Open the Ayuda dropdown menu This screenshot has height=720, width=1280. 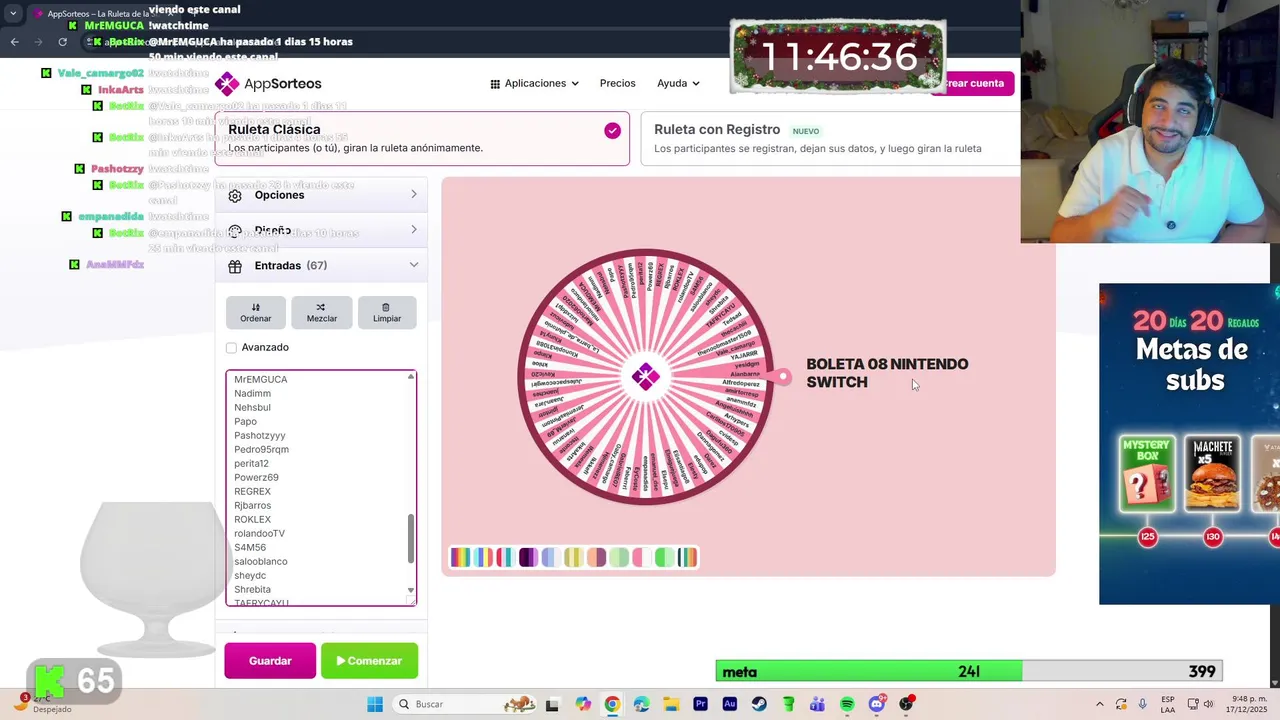tap(678, 84)
